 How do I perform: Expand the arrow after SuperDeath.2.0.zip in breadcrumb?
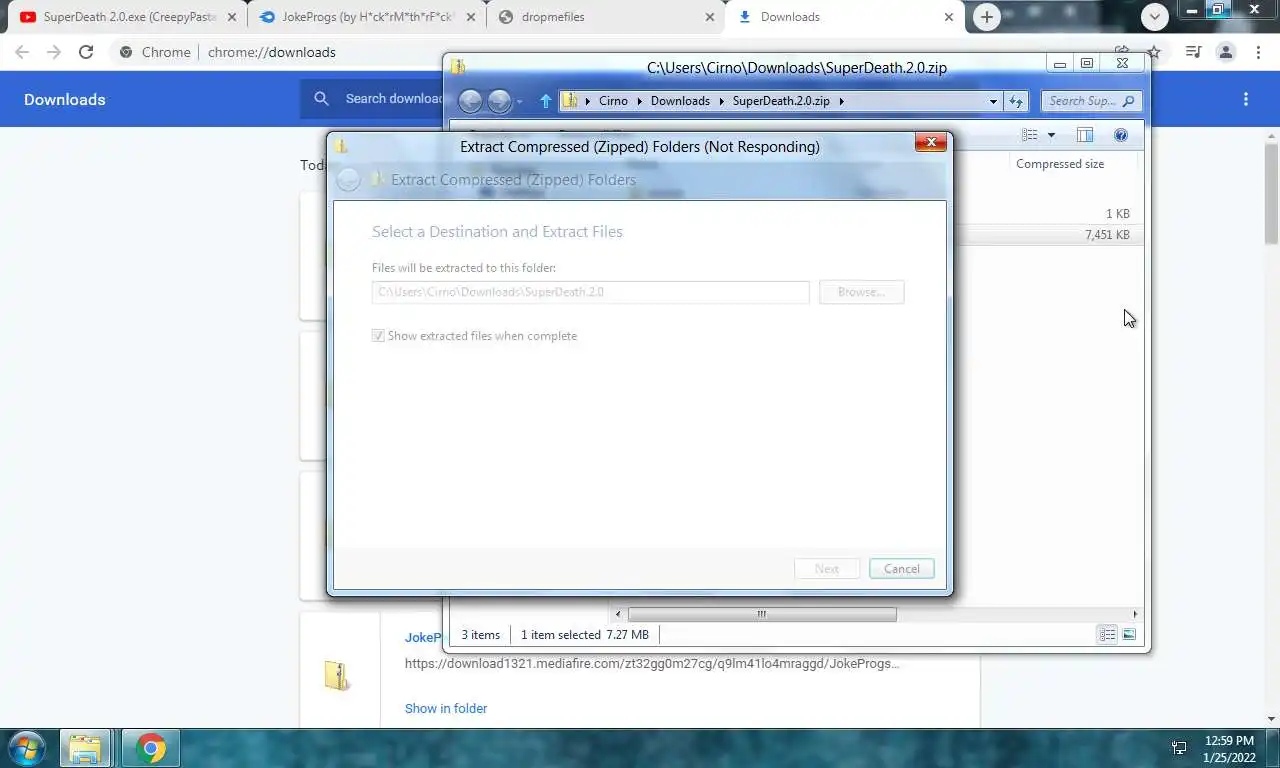[841, 101]
